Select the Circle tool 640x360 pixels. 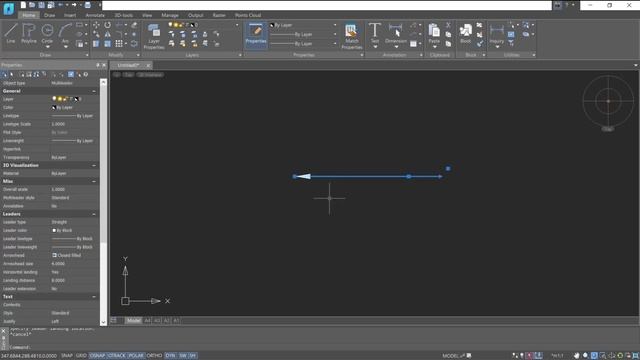point(47,32)
